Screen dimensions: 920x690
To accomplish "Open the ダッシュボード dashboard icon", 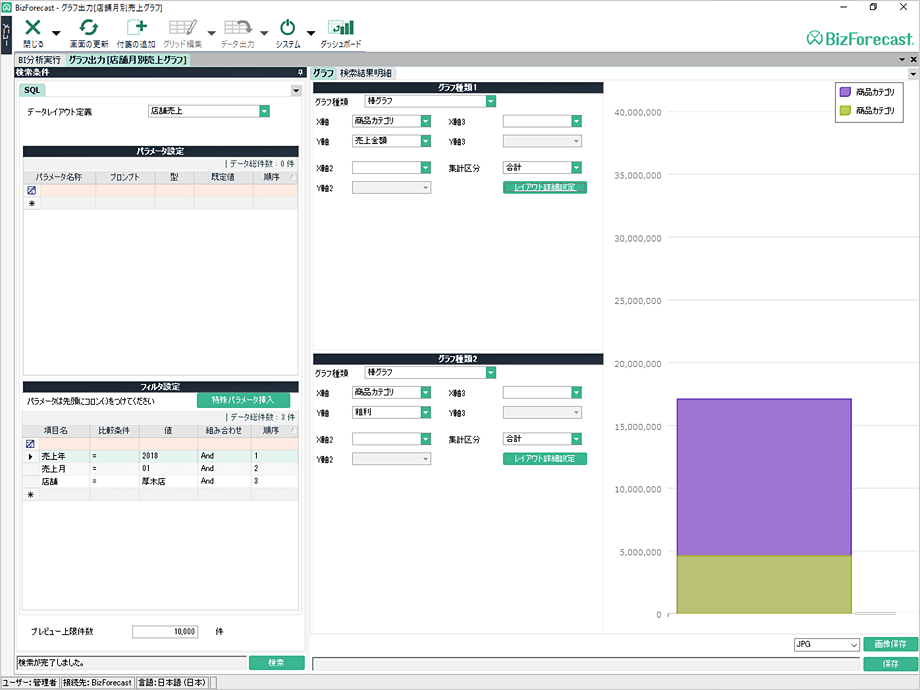I will tap(340, 27).
